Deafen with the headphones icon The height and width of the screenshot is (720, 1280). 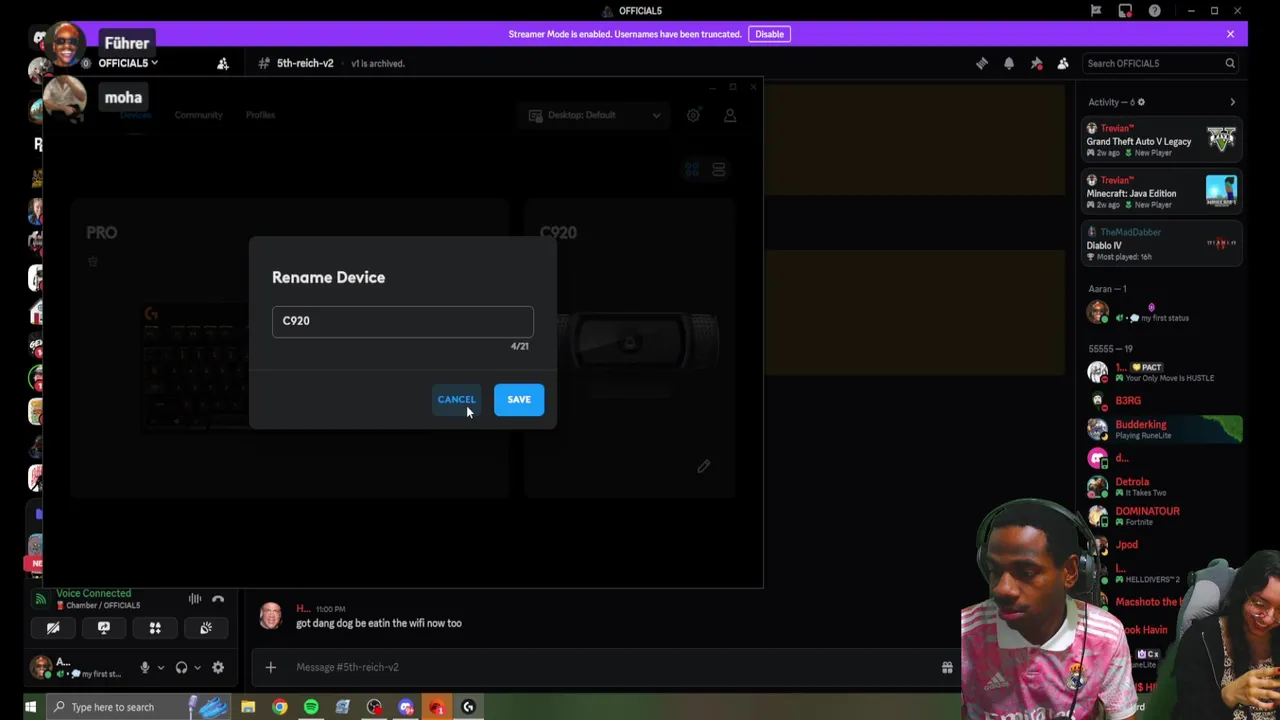click(181, 667)
